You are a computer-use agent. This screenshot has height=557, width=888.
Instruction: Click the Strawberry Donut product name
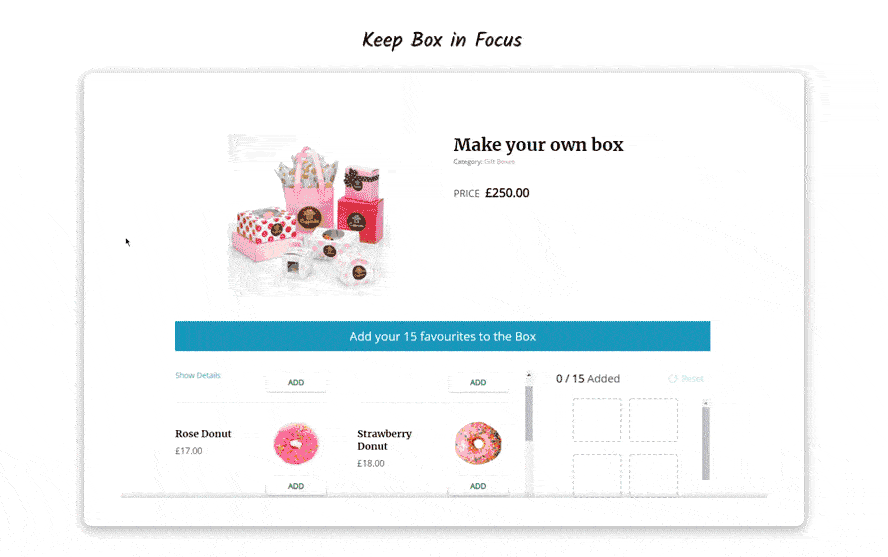coord(384,440)
